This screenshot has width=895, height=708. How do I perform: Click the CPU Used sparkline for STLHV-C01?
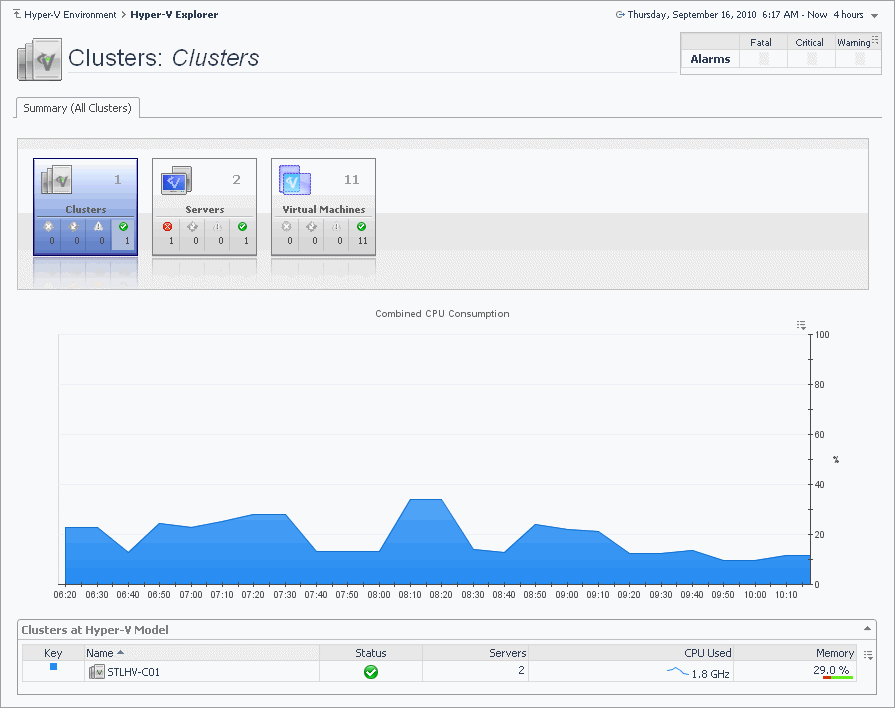[x=677, y=672]
